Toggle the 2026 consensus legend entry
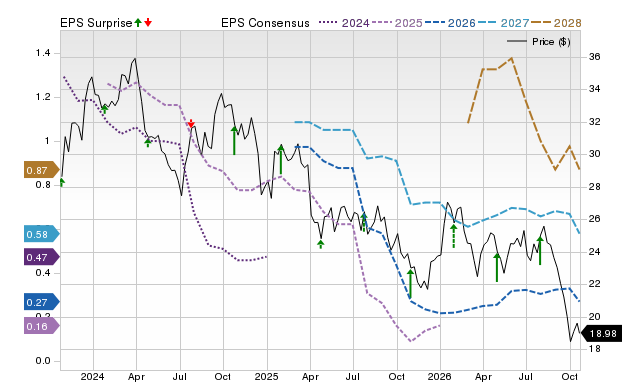640x382 pixels. coord(450,23)
